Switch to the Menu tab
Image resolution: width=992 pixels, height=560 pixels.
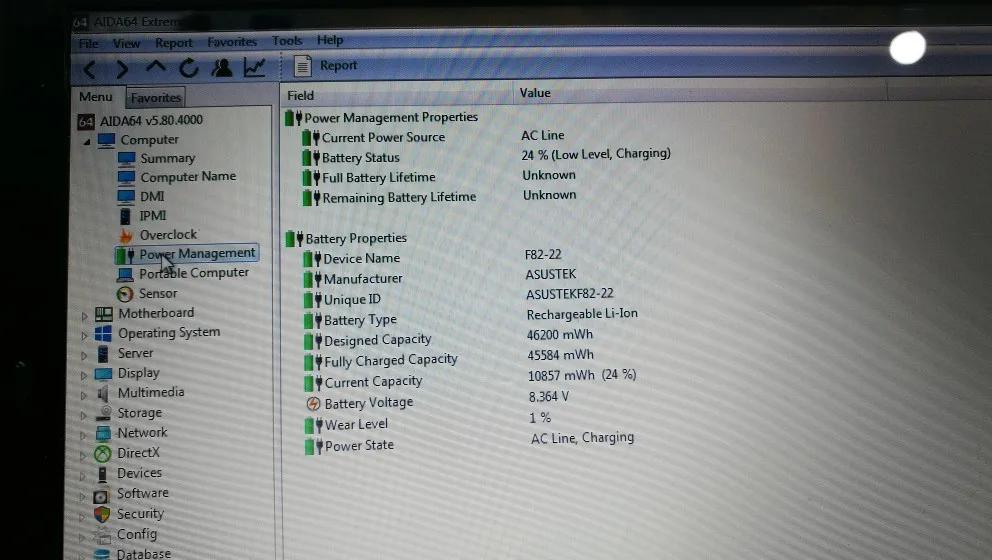[96, 97]
